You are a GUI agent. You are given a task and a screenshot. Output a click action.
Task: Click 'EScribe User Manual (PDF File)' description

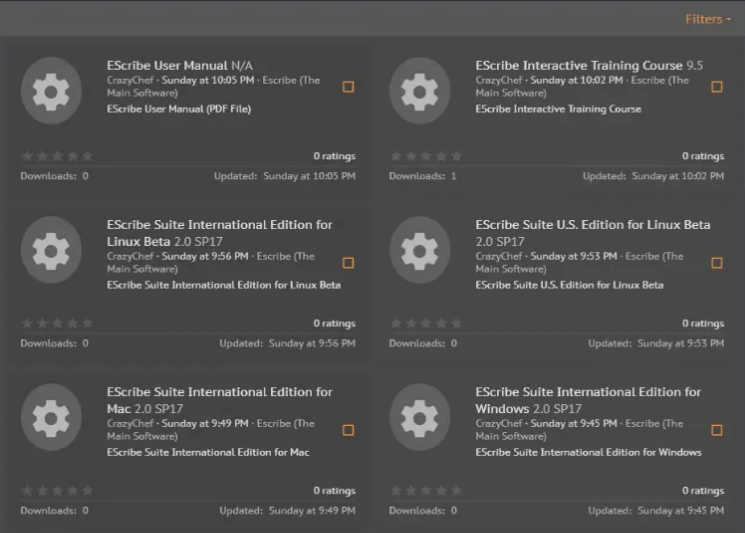coord(179,109)
